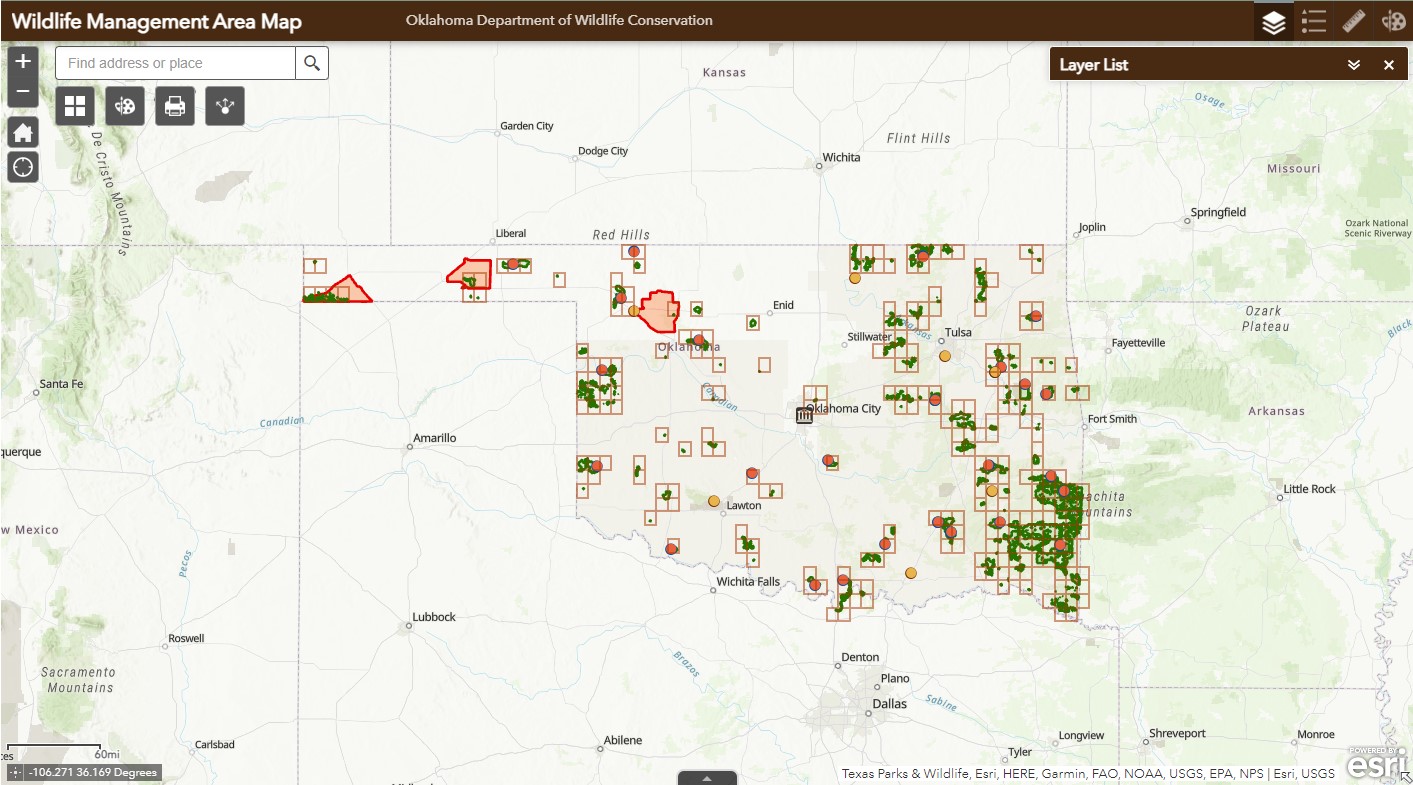Collapse the Layer List panel
The height and width of the screenshot is (785, 1413).
tap(1354, 65)
